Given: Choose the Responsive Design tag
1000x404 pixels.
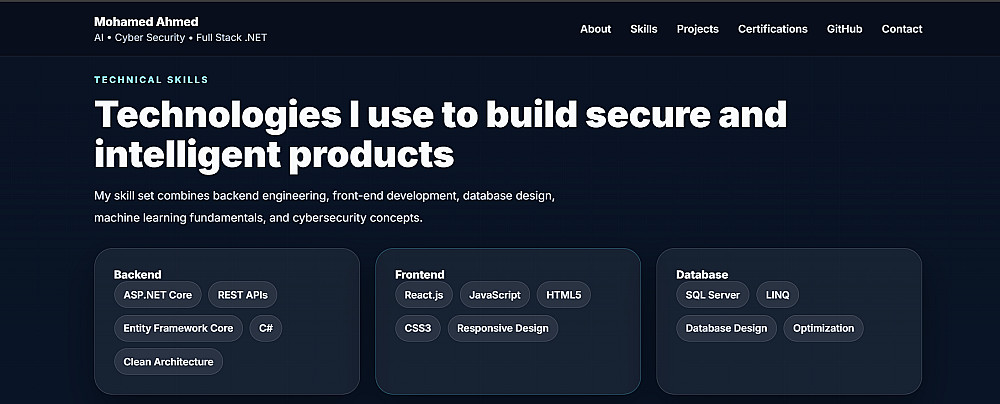Looking at the screenshot, I should [x=503, y=328].
